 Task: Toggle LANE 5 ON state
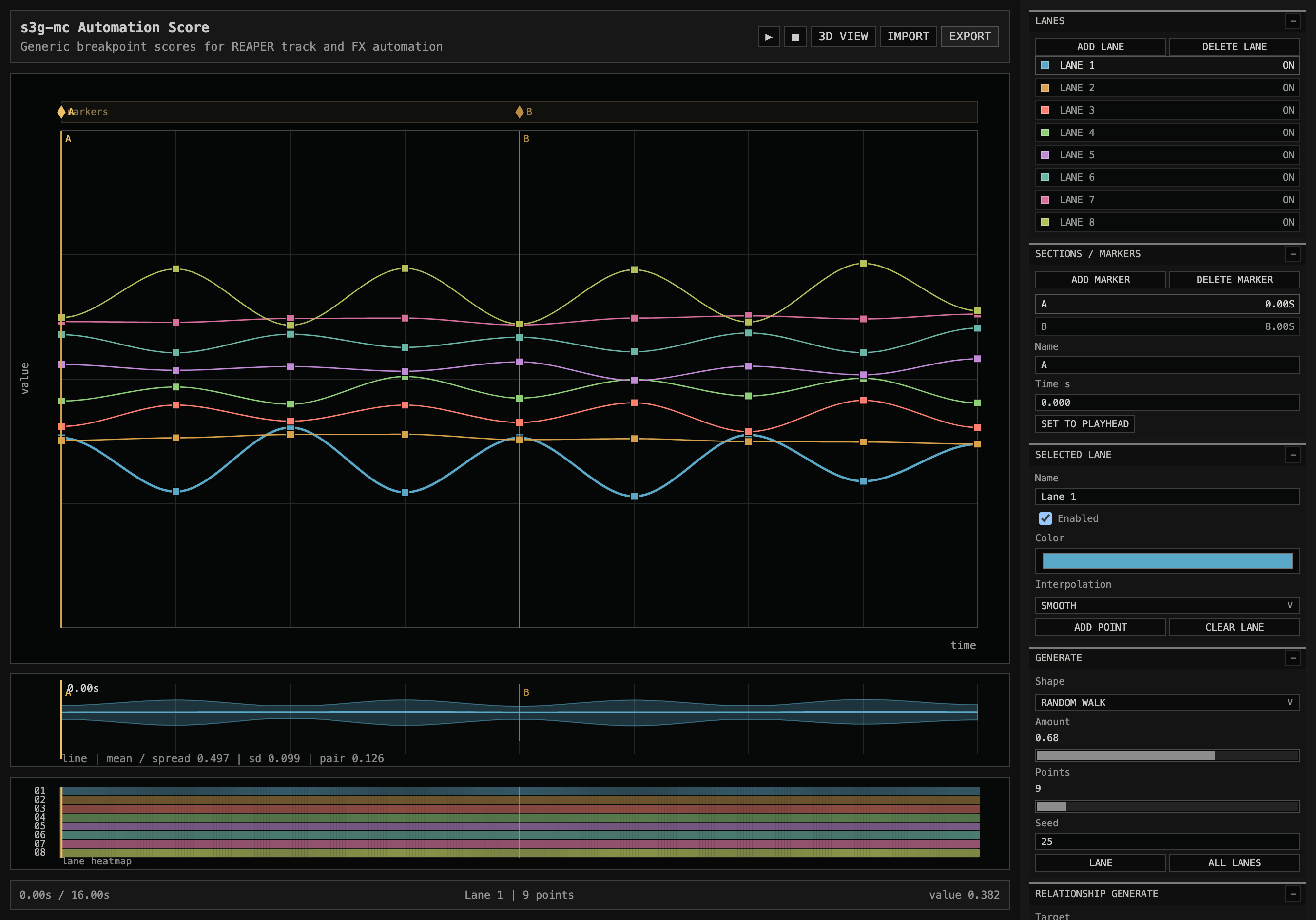click(1288, 155)
